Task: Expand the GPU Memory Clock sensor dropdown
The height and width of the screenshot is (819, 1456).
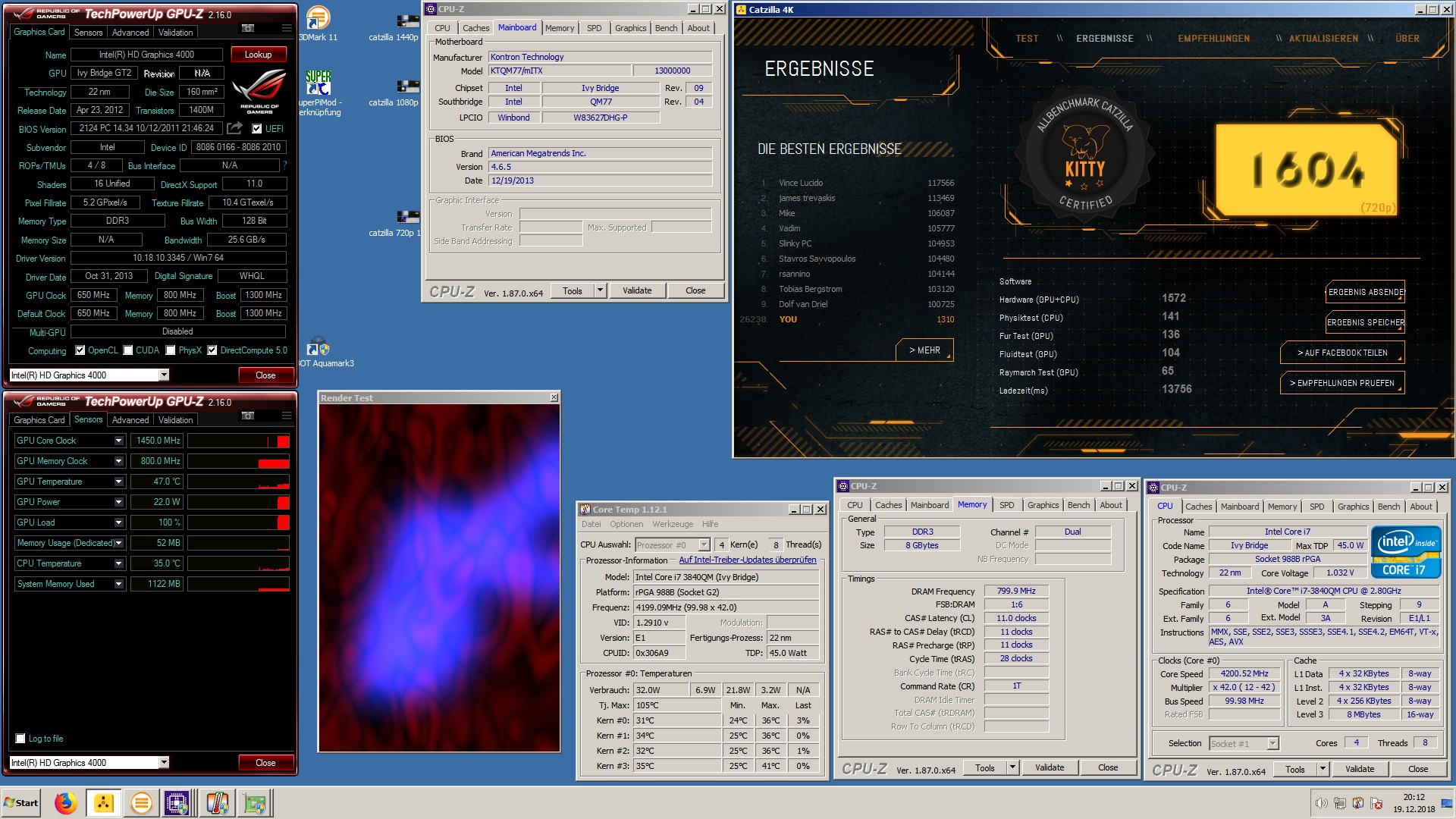Action: pos(119,461)
